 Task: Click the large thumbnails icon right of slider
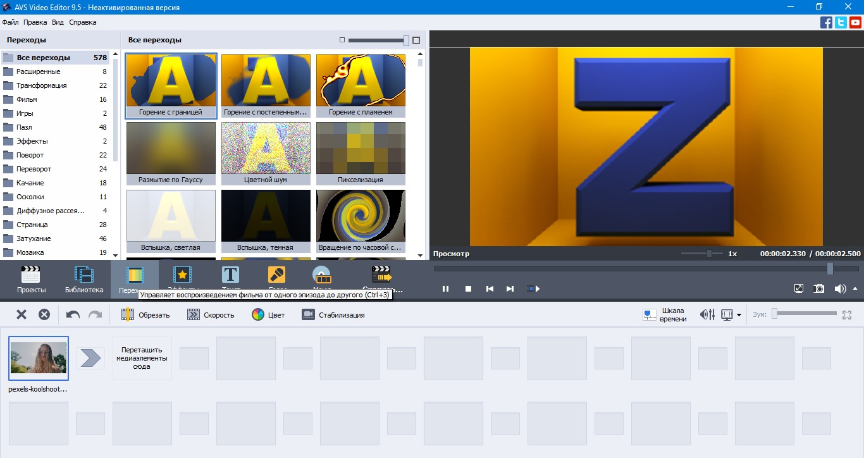click(416, 40)
